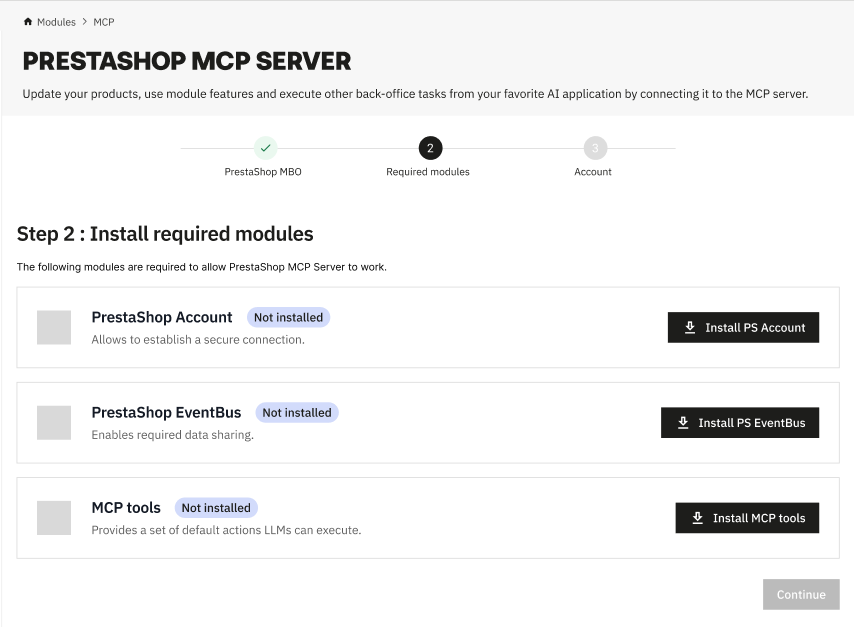854x627 pixels.
Task: Click the PrestaShop EventBus module title
Action: click(166, 412)
